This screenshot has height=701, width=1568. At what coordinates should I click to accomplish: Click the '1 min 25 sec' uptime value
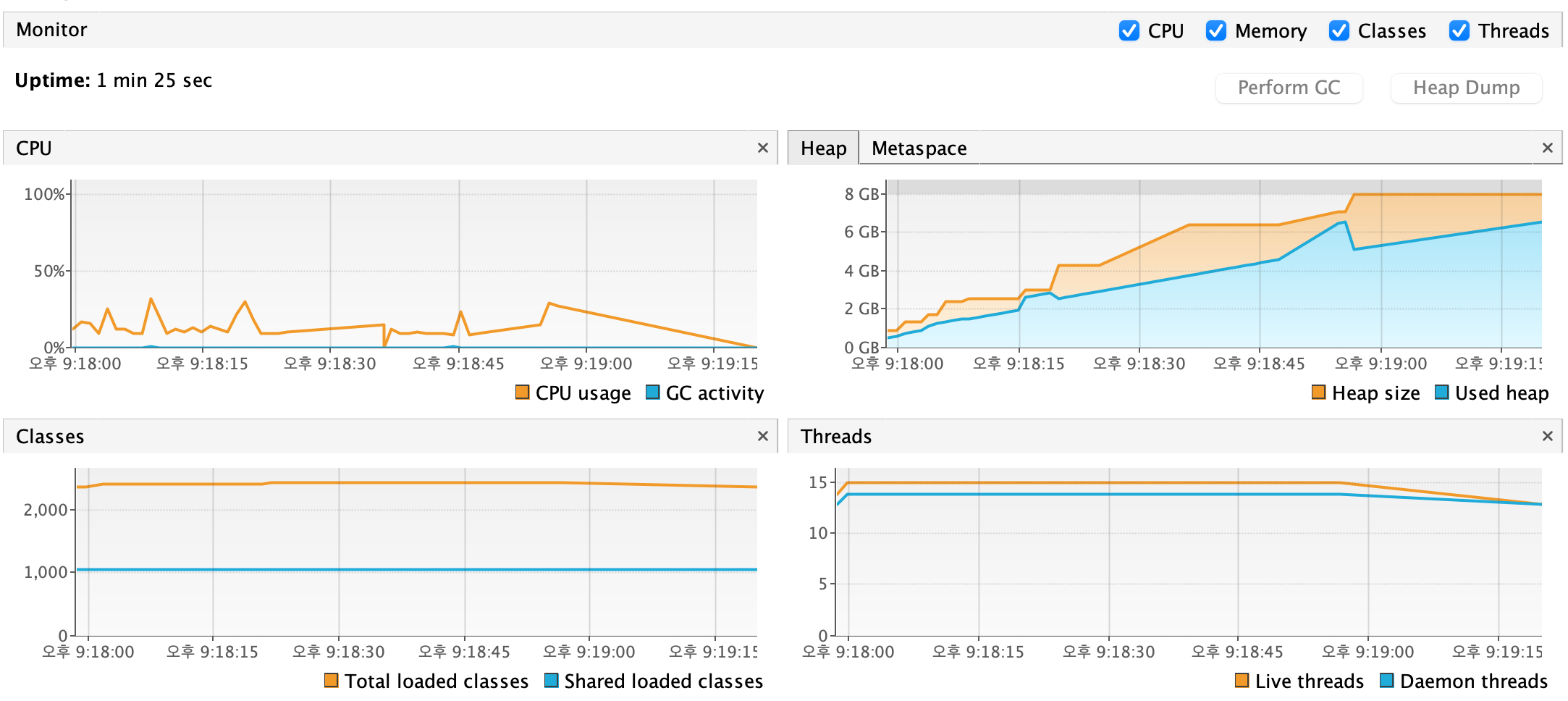(x=154, y=80)
